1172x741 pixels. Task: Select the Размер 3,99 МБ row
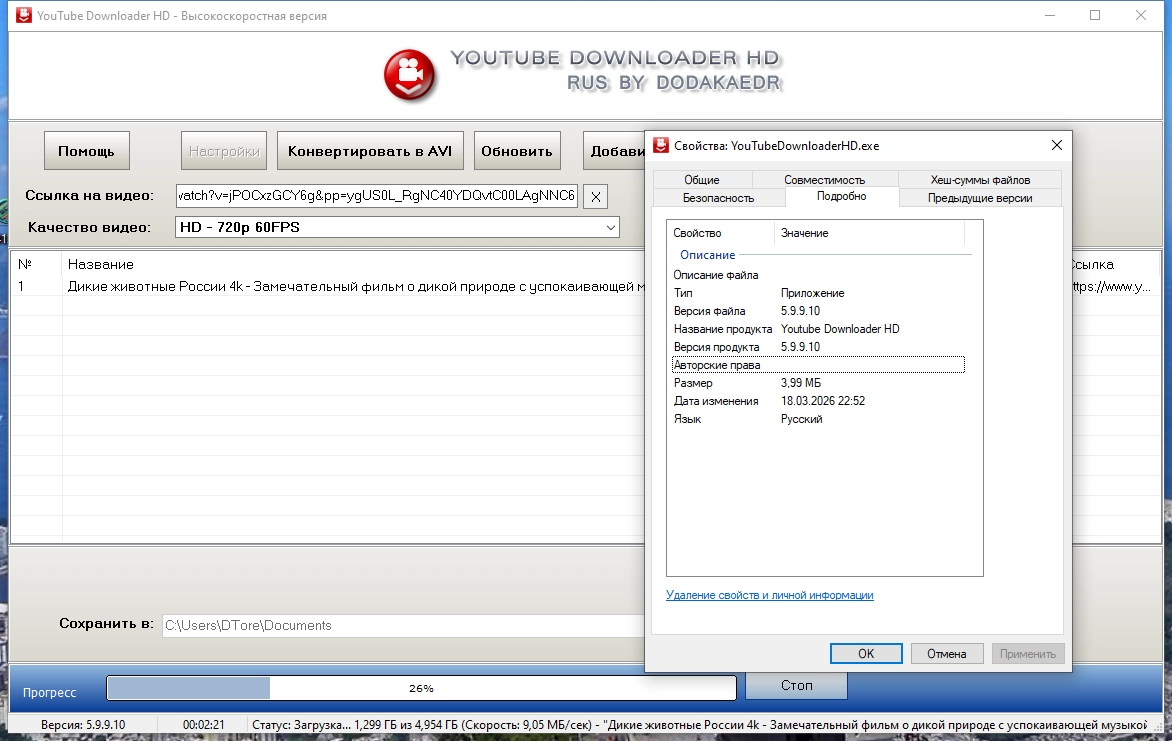click(818, 383)
